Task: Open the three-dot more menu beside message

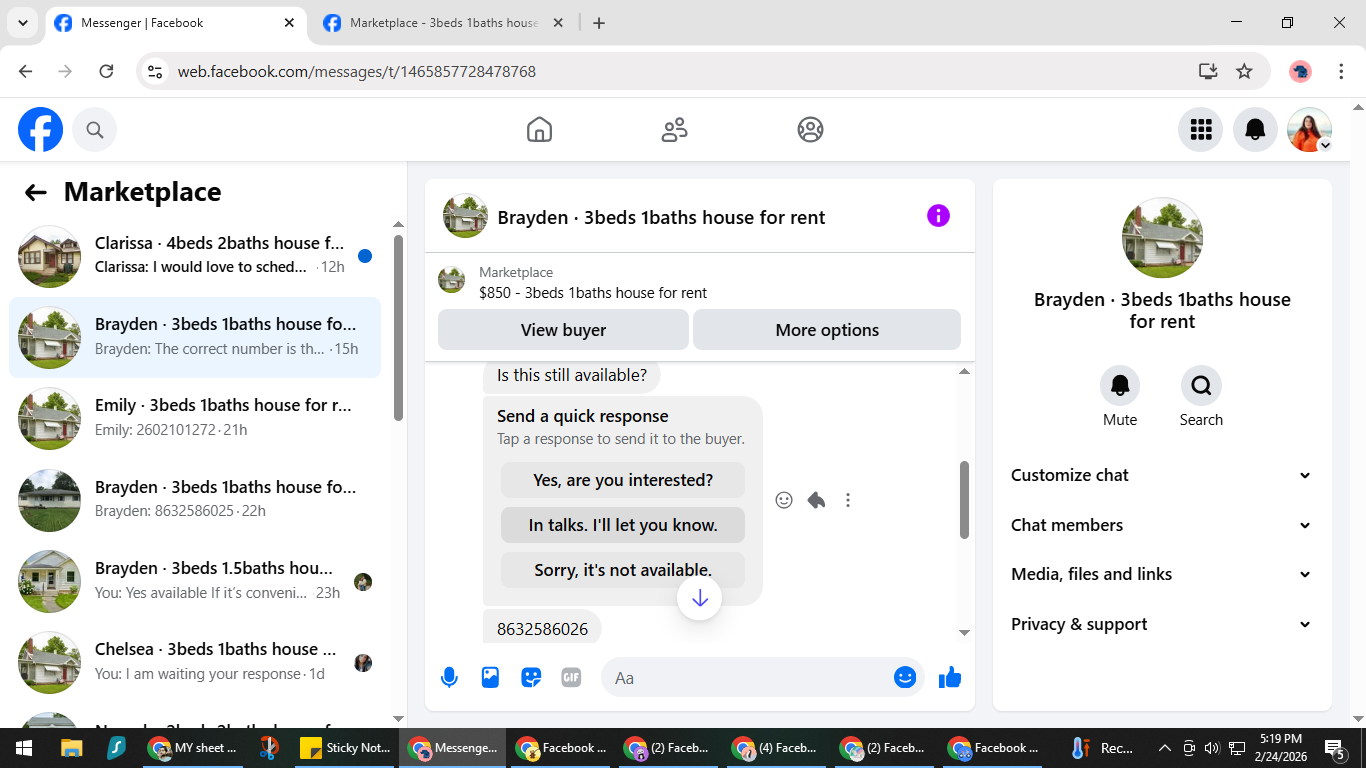Action: [x=848, y=500]
